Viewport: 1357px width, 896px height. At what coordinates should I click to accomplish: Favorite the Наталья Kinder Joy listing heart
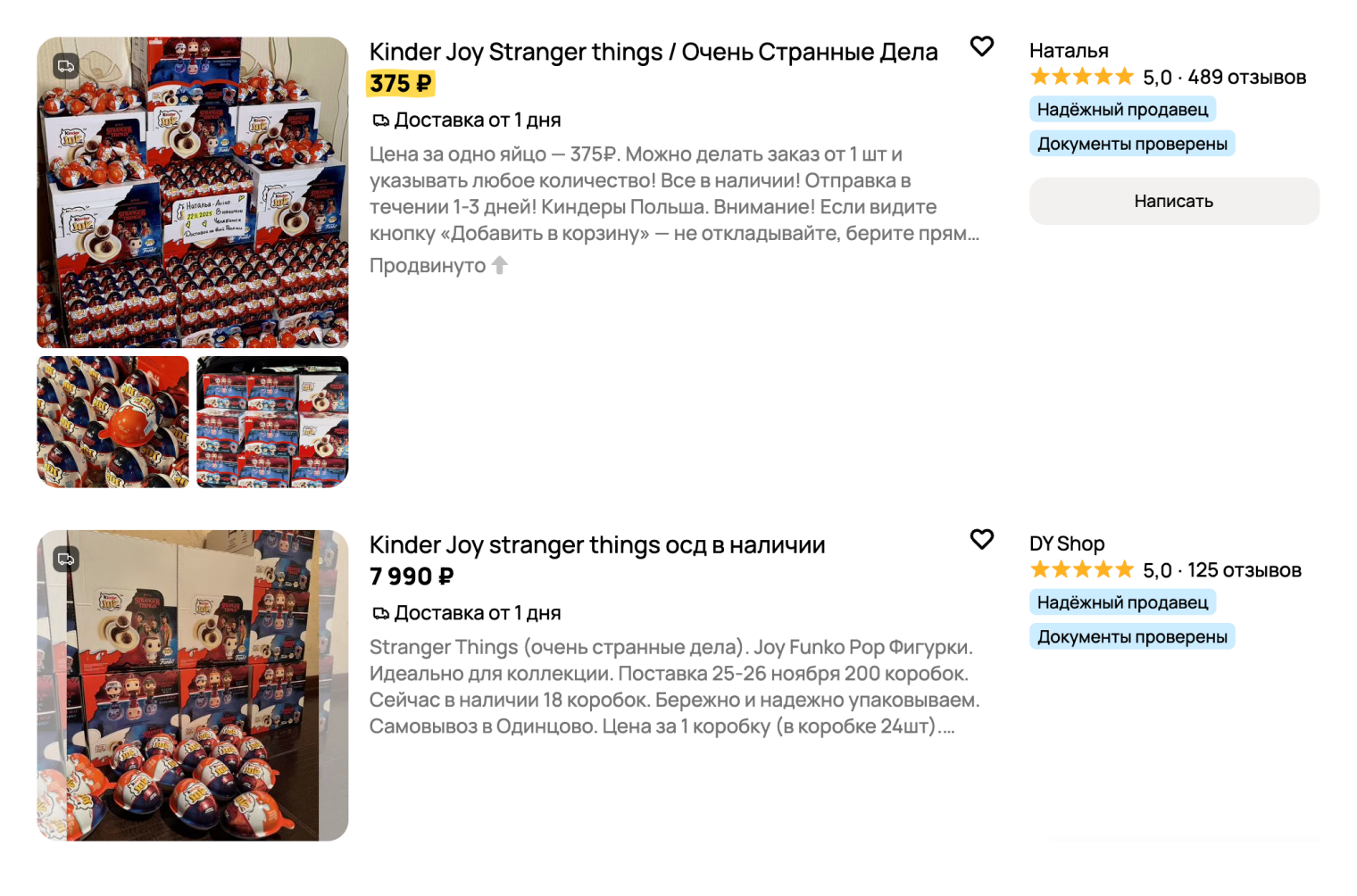click(x=981, y=46)
